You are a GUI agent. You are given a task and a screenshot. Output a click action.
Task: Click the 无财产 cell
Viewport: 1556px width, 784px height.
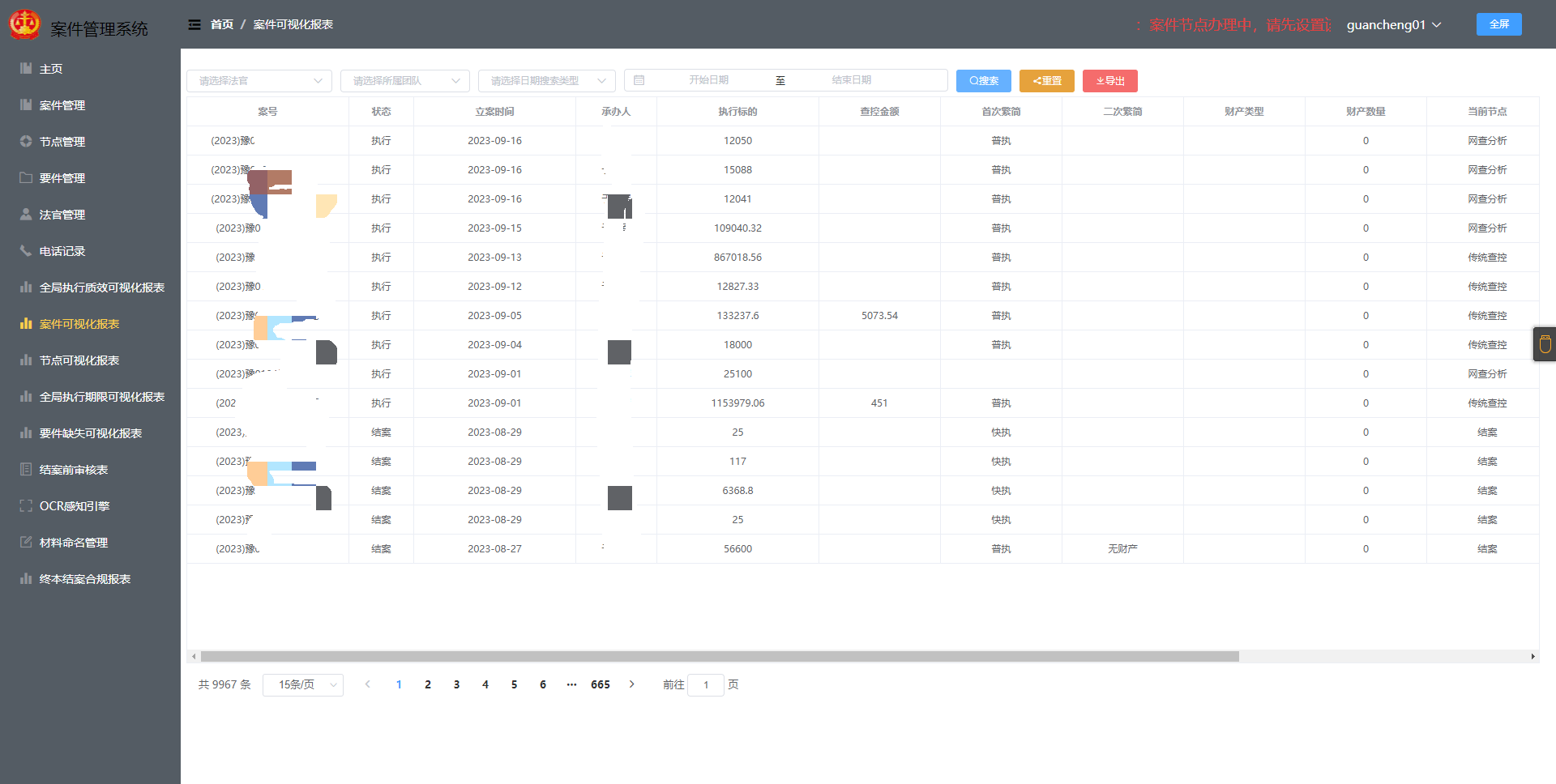click(x=1122, y=549)
